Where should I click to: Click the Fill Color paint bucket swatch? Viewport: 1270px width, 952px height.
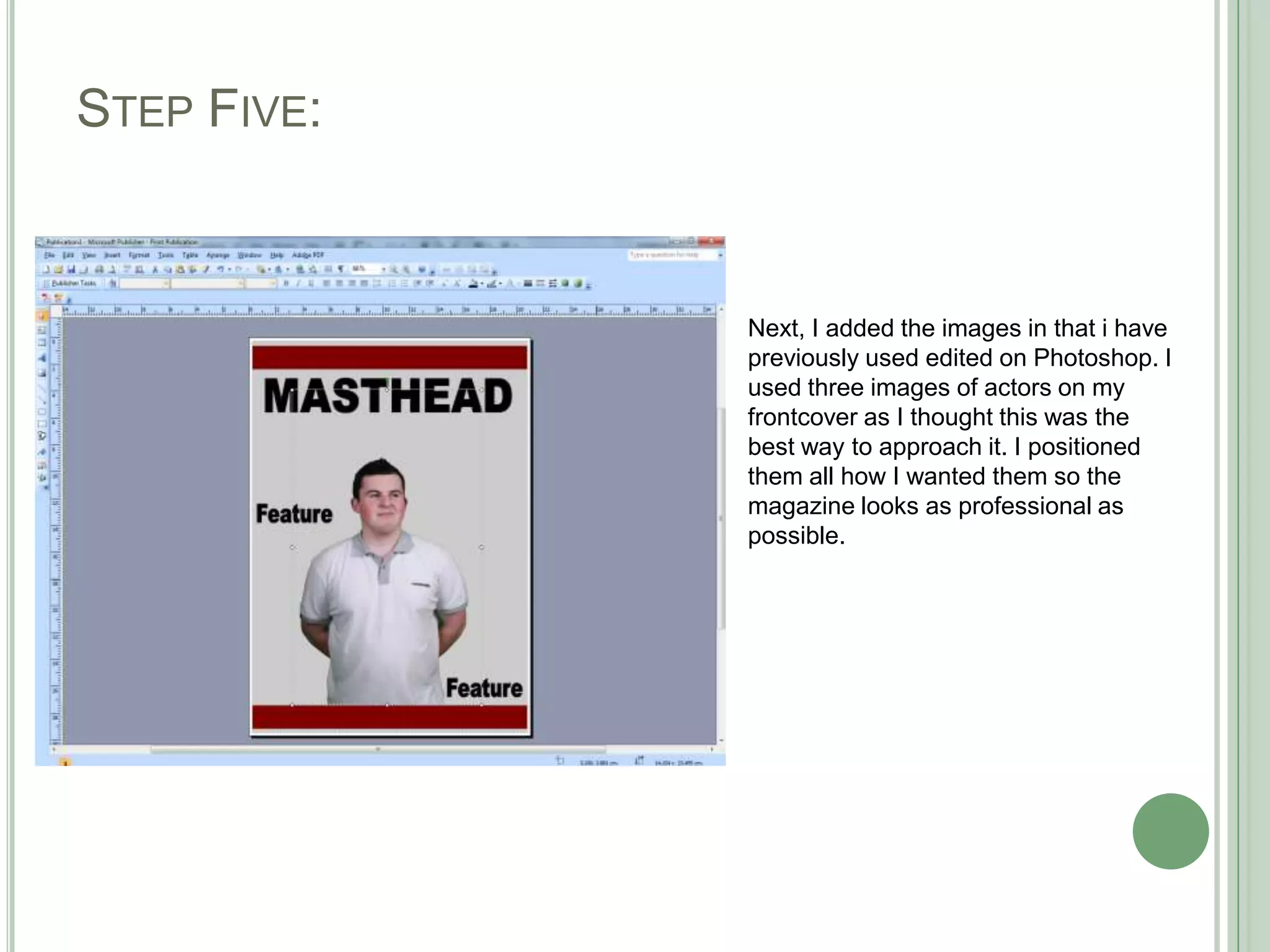click(473, 283)
